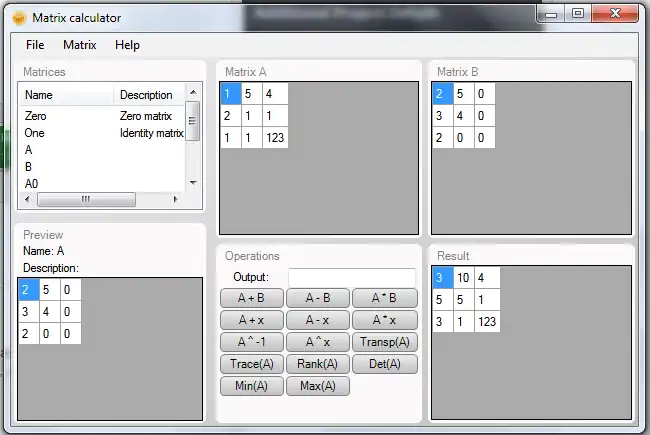
Task: Select matrix B in the Matrices list
Action: [x=102, y=167]
